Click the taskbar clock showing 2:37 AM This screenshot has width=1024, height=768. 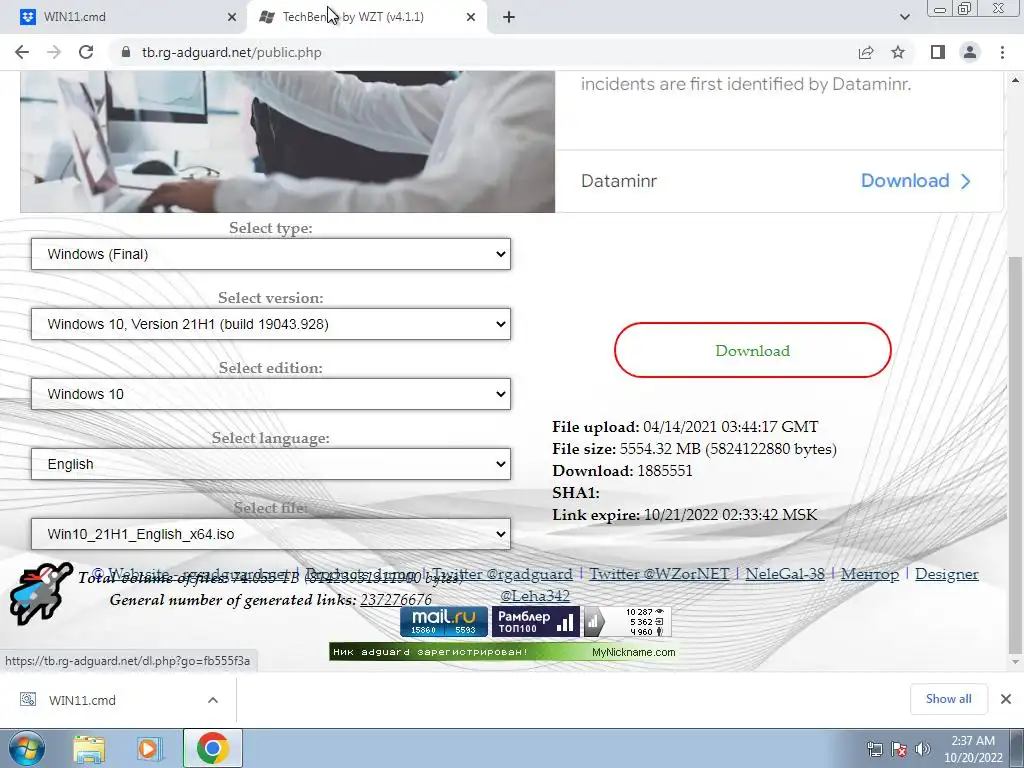point(973,749)
